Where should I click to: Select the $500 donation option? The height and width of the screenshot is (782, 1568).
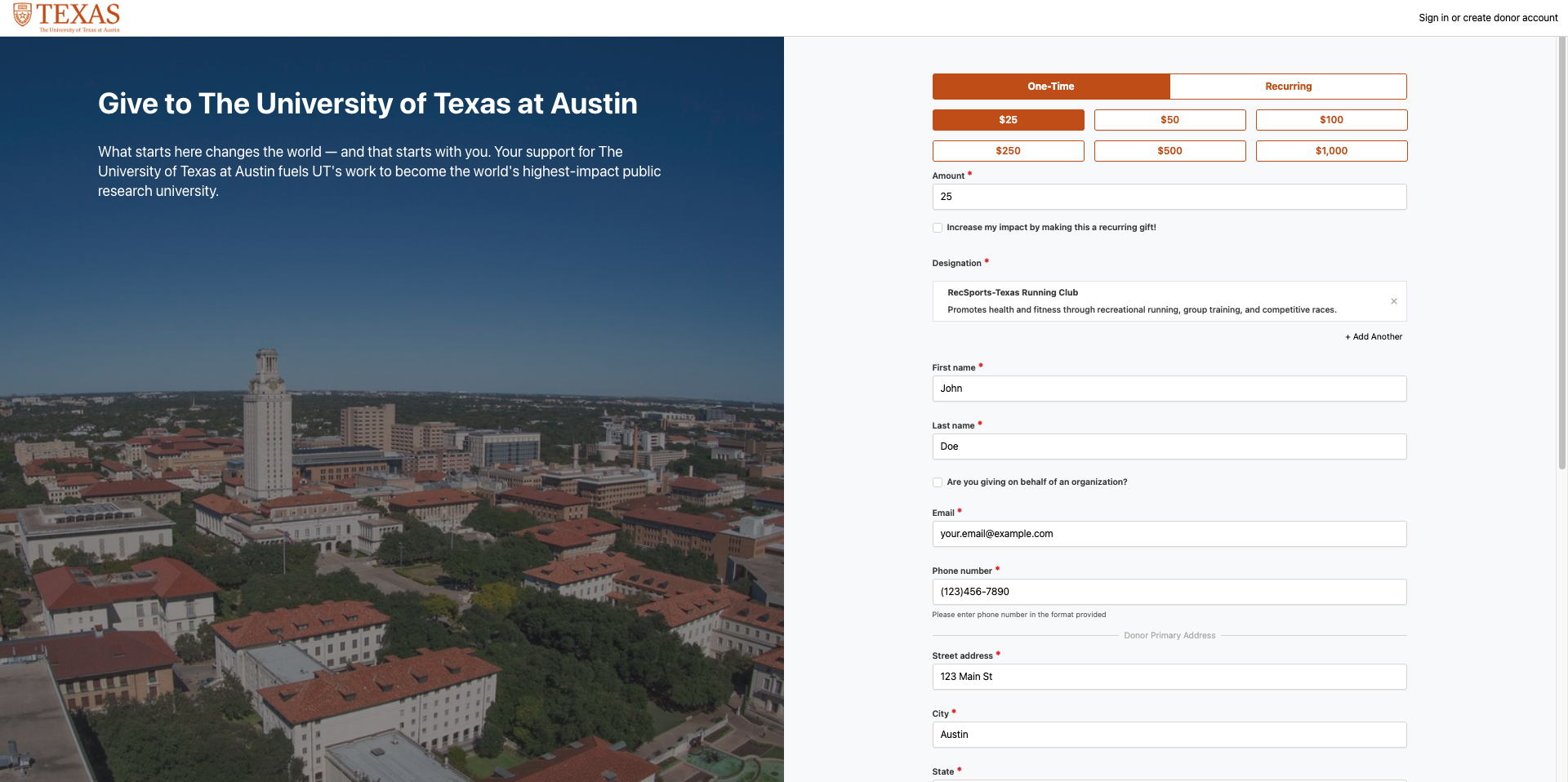(1169, 151)
